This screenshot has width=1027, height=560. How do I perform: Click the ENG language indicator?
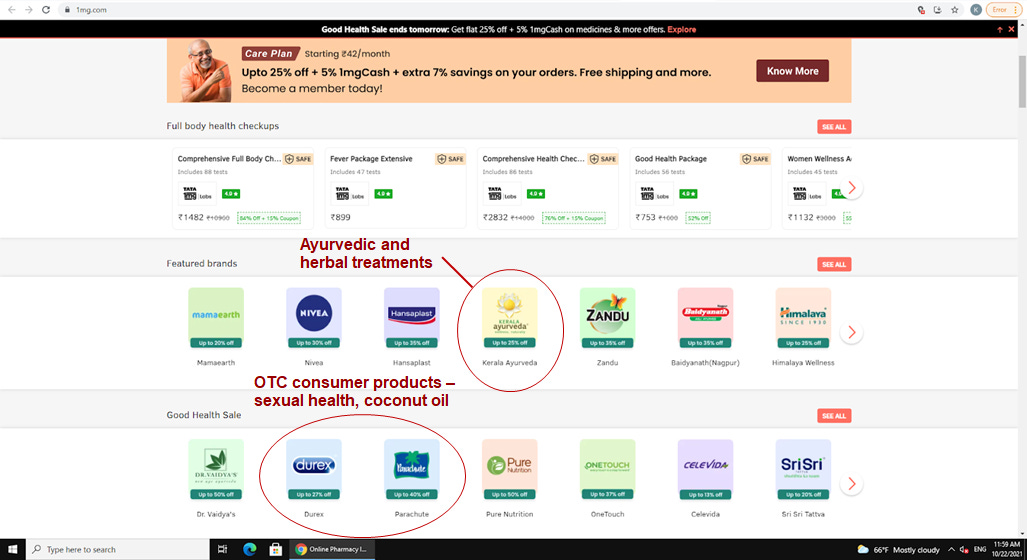(x=980, y=550)
